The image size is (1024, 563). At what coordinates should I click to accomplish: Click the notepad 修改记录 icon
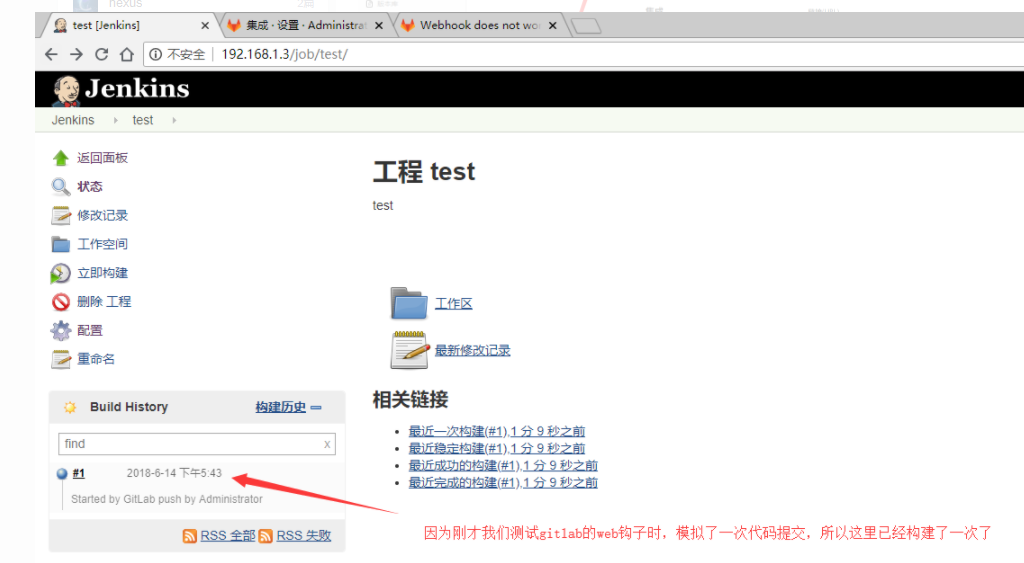click(x=61, y=216)
